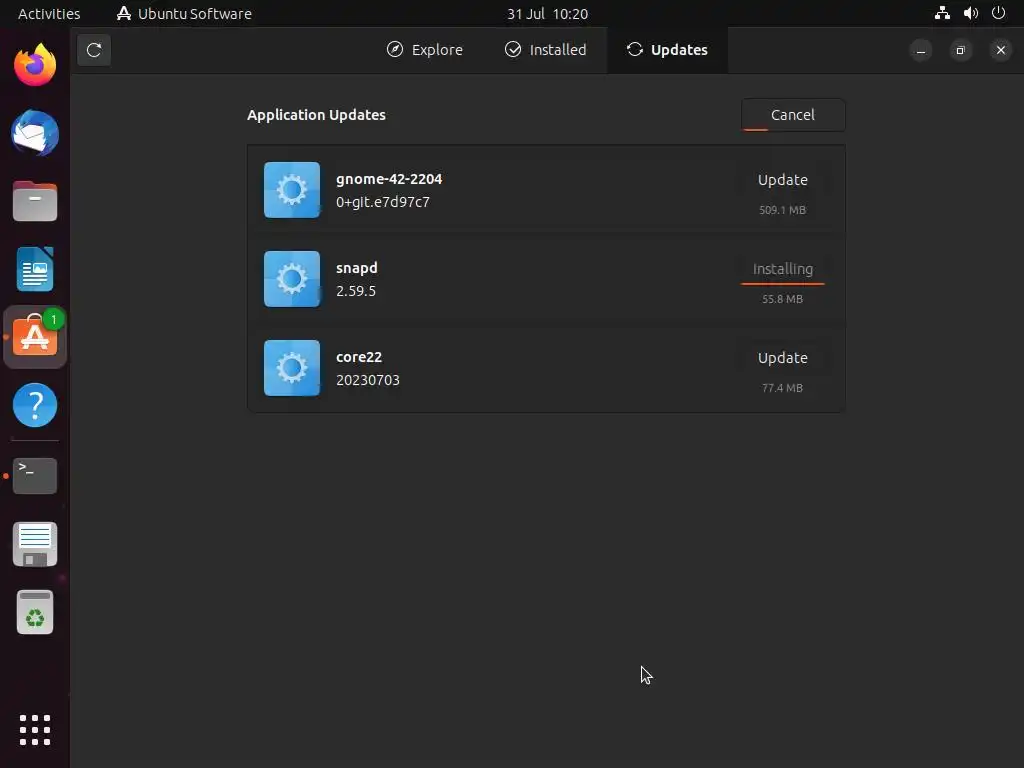Close the Ubuntu Software window
This screenshot has width=1024, height=768.
(1000, 50)
